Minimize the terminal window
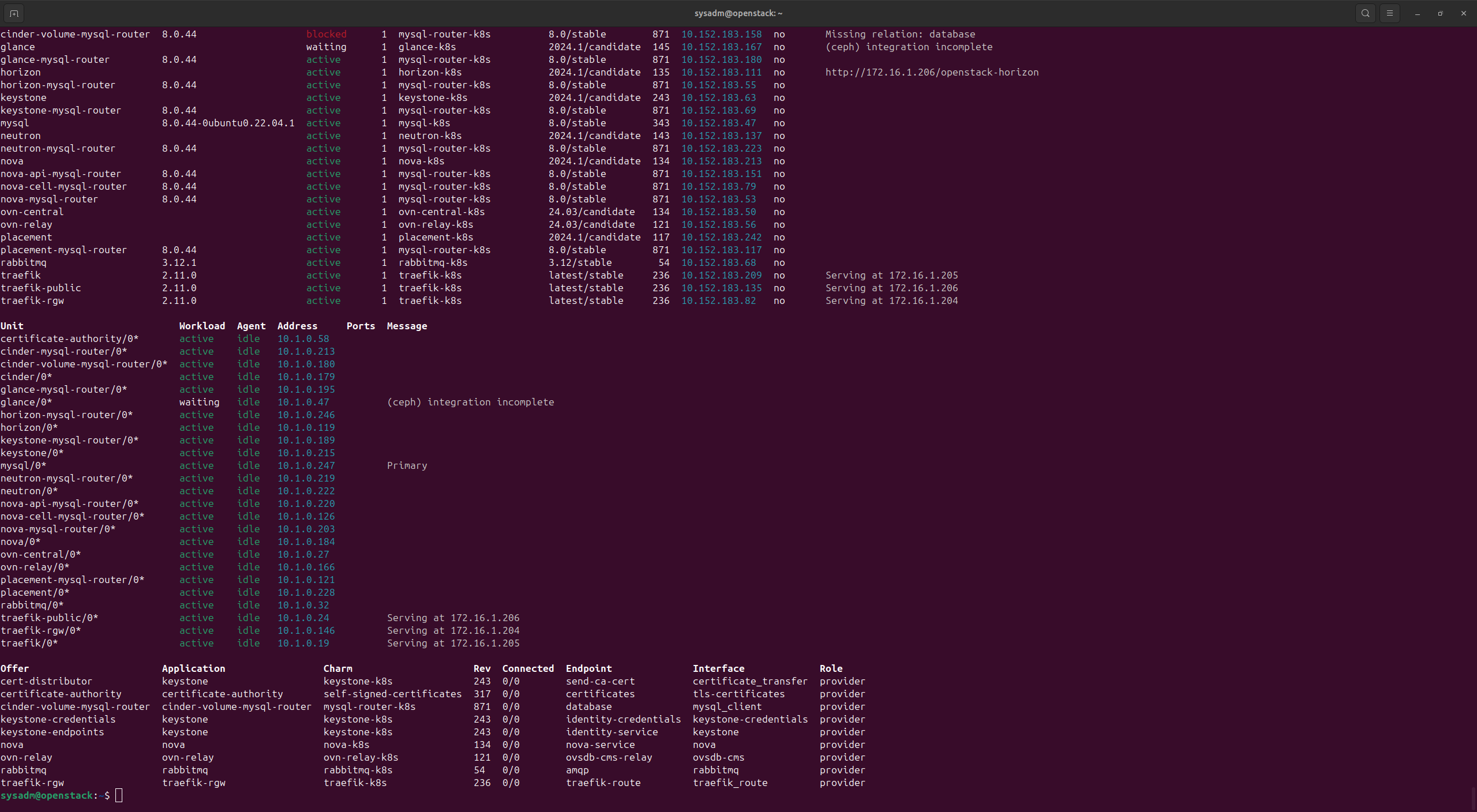 coord(1418,13)
